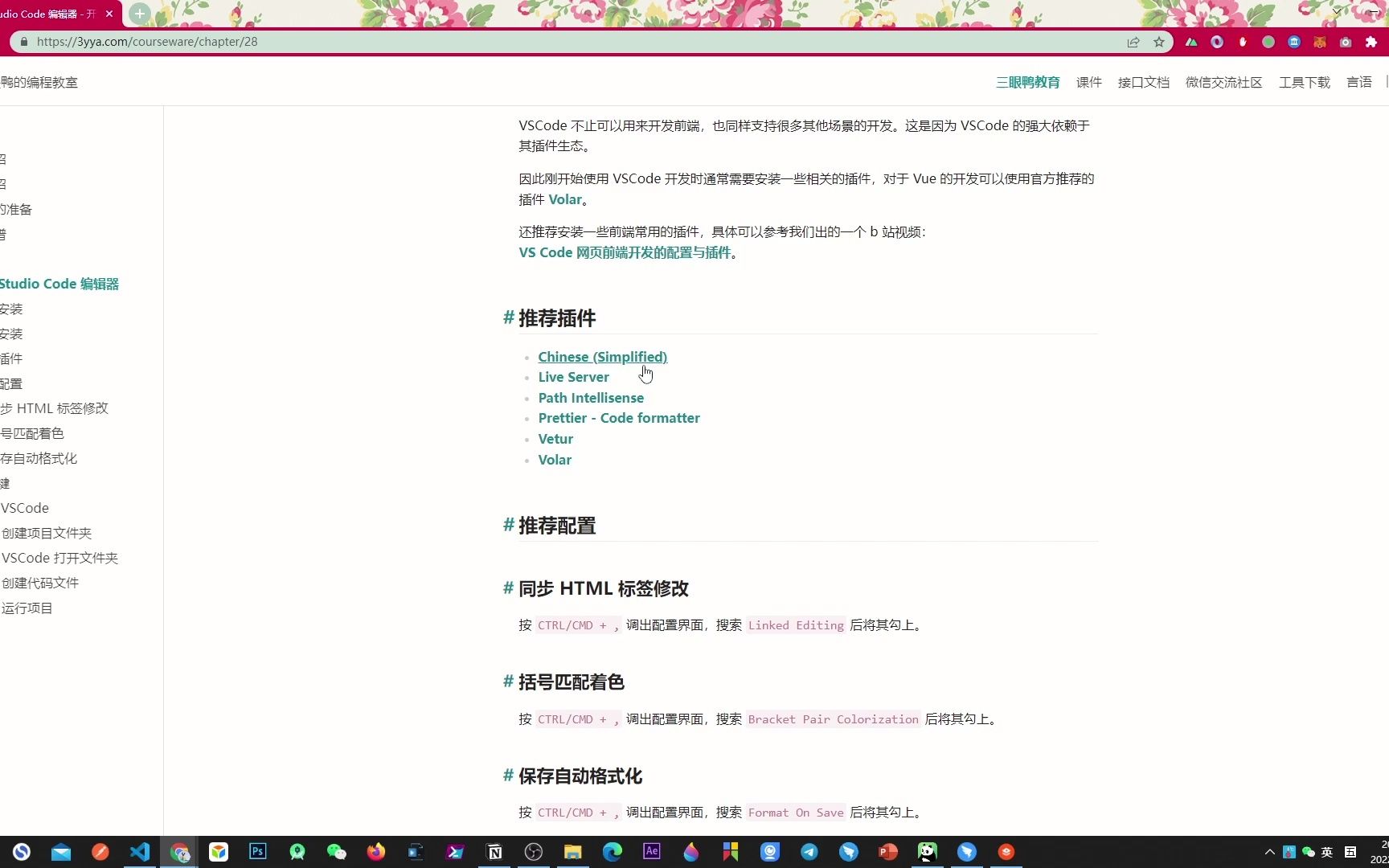Image resolution: width=1389 pixels, height=868 pixels.
Task: Open Prettier - Code formatter plugin link
Action: pos(619,418)
